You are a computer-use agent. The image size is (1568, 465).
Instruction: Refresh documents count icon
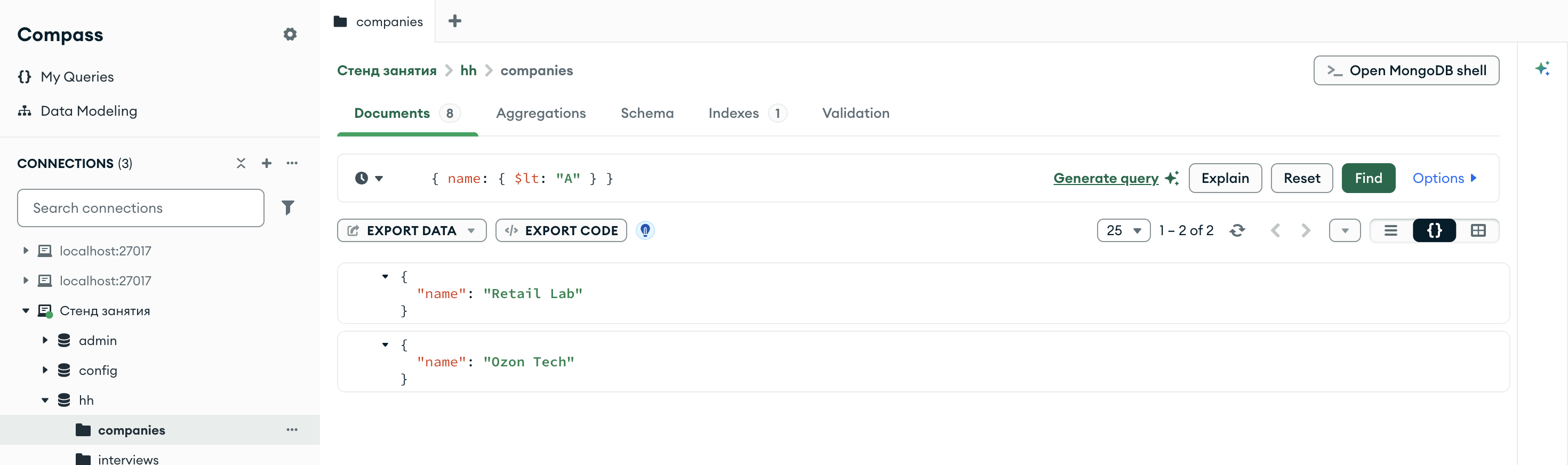1237,231
